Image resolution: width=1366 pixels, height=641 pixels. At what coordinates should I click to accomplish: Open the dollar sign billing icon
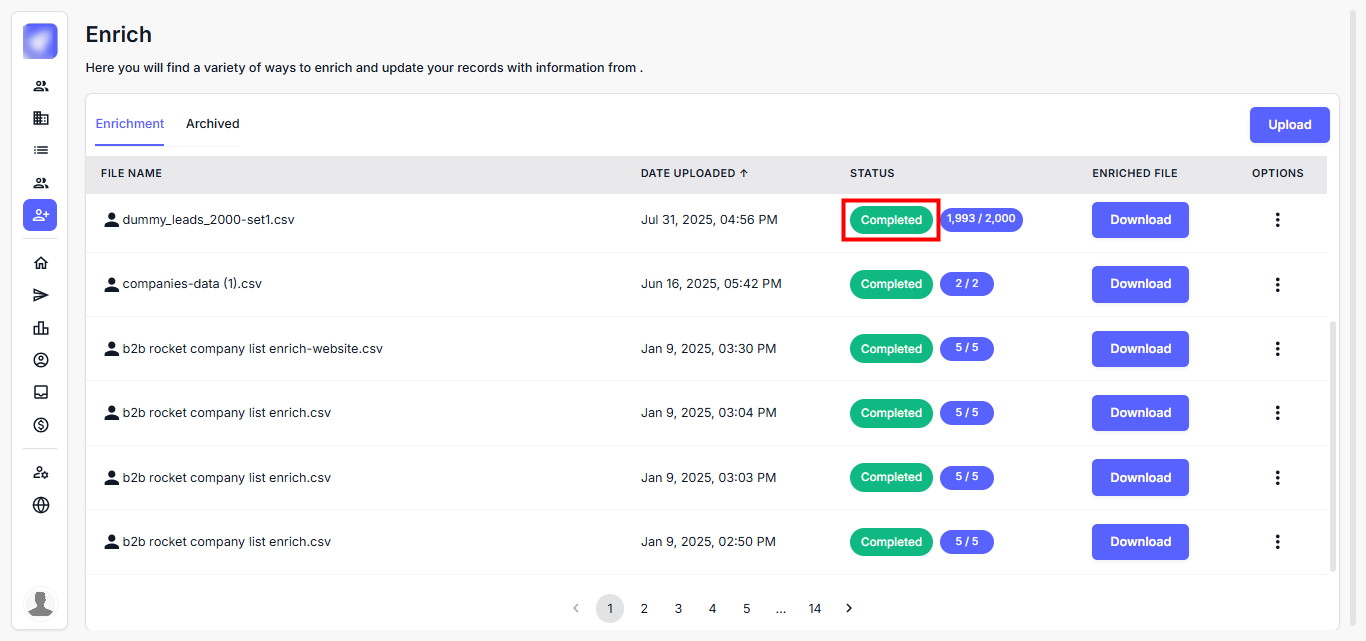[41, 425]
